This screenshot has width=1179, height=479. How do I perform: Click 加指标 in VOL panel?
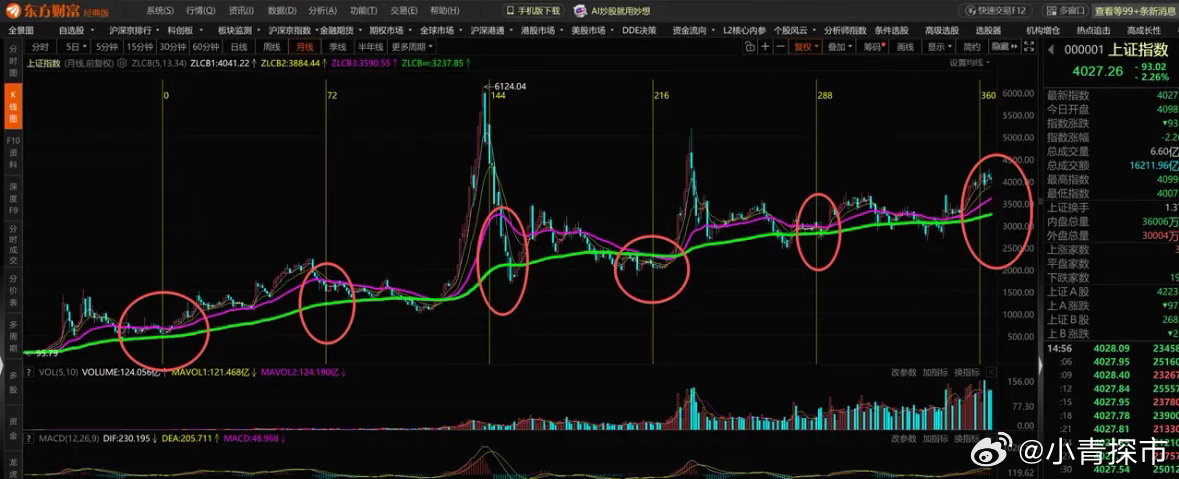tap(934, 372)
